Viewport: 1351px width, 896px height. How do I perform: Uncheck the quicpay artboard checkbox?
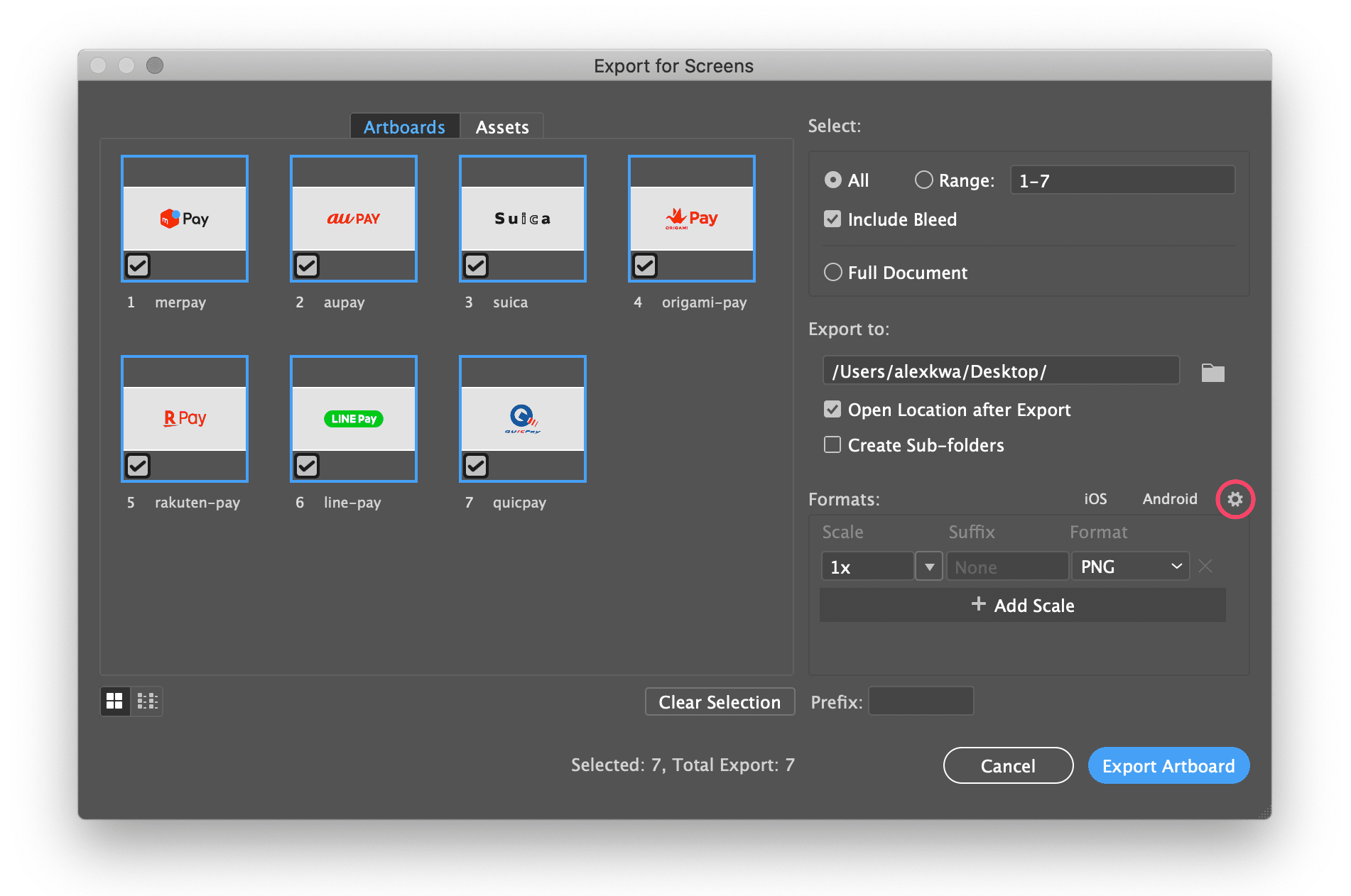coord(476,466)
